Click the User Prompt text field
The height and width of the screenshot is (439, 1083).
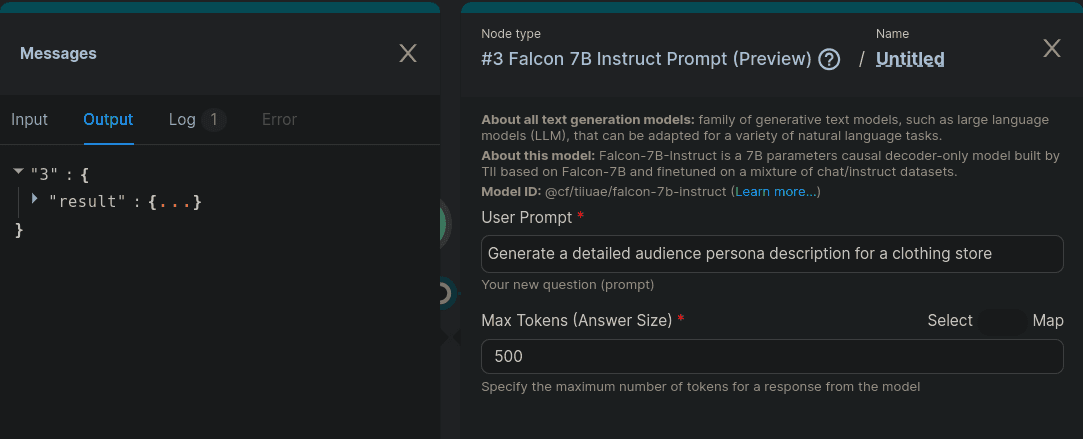(x=771, y=254)
